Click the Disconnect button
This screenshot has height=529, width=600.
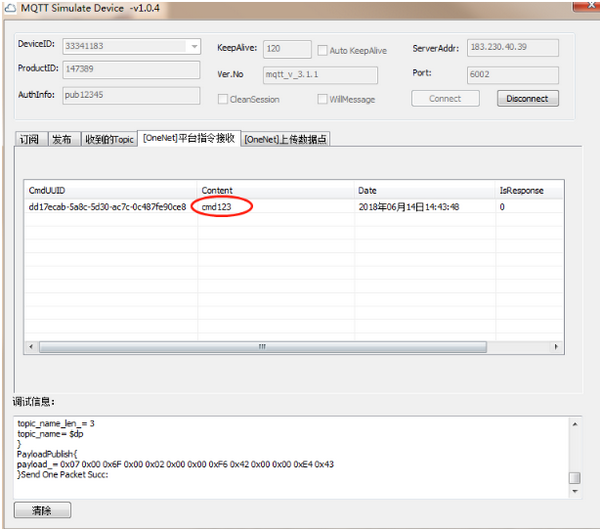pyautogui.click(x=527, y=99)
